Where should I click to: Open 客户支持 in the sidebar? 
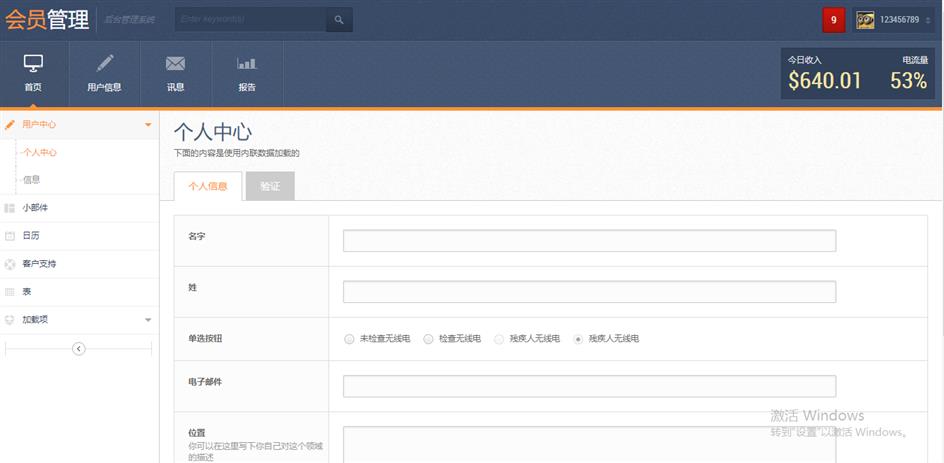[39, 264]
